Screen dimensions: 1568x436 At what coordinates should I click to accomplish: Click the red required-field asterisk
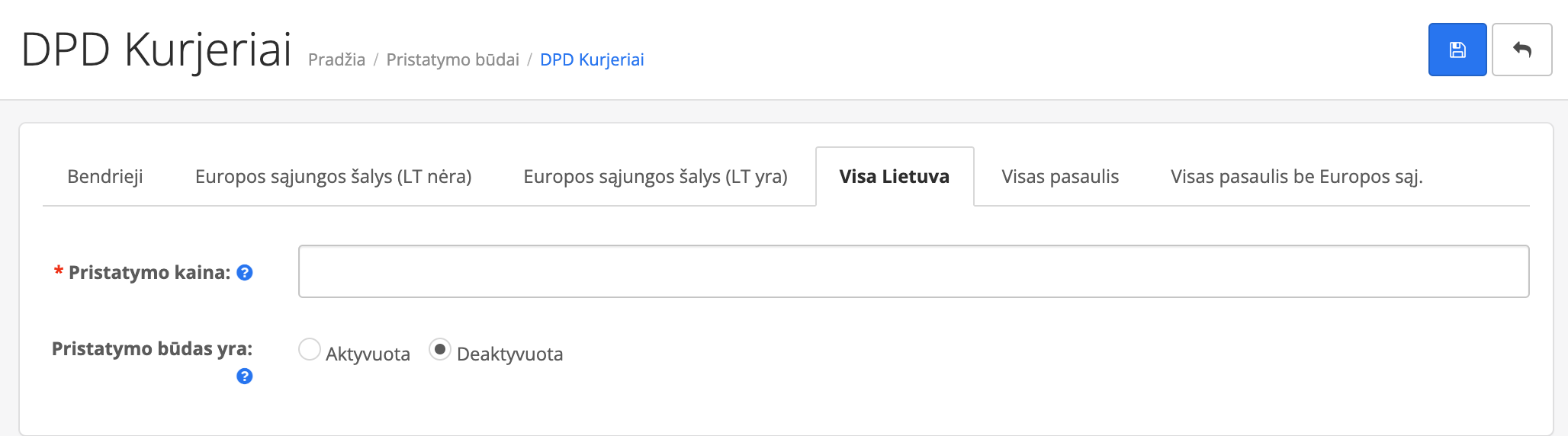pos(58,272)
